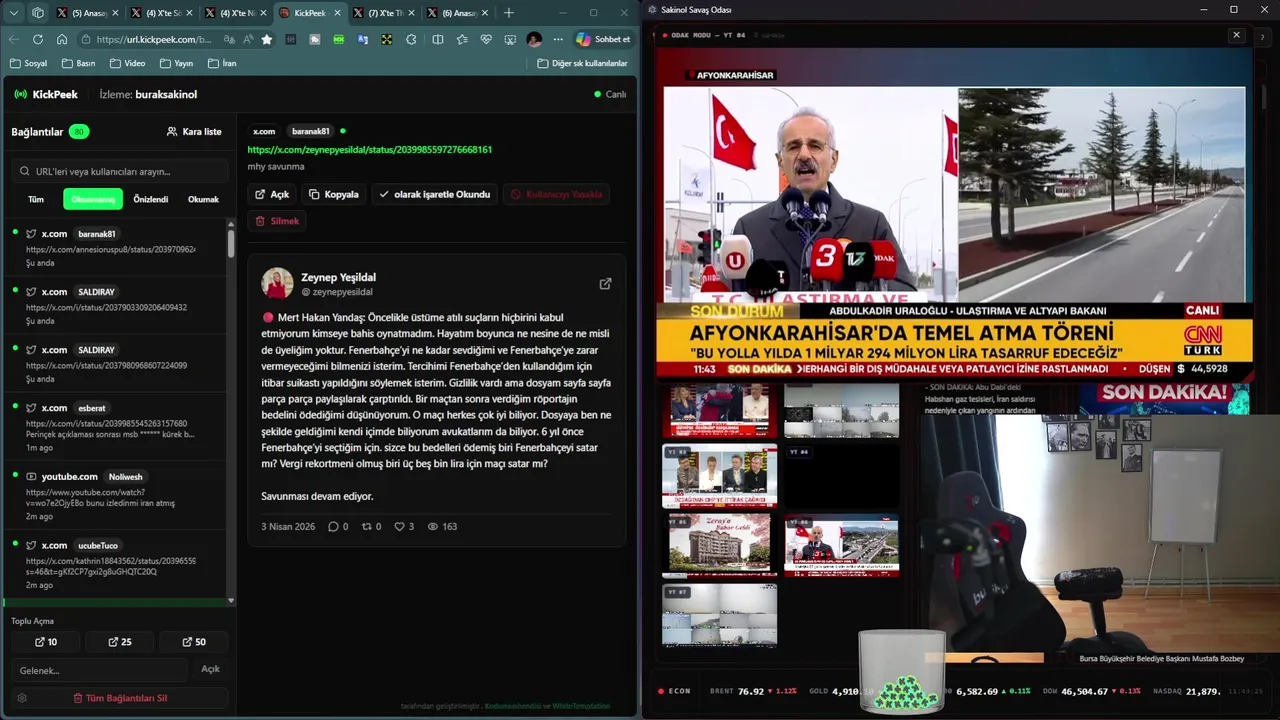Focus the URL search input field

[119, 171]
